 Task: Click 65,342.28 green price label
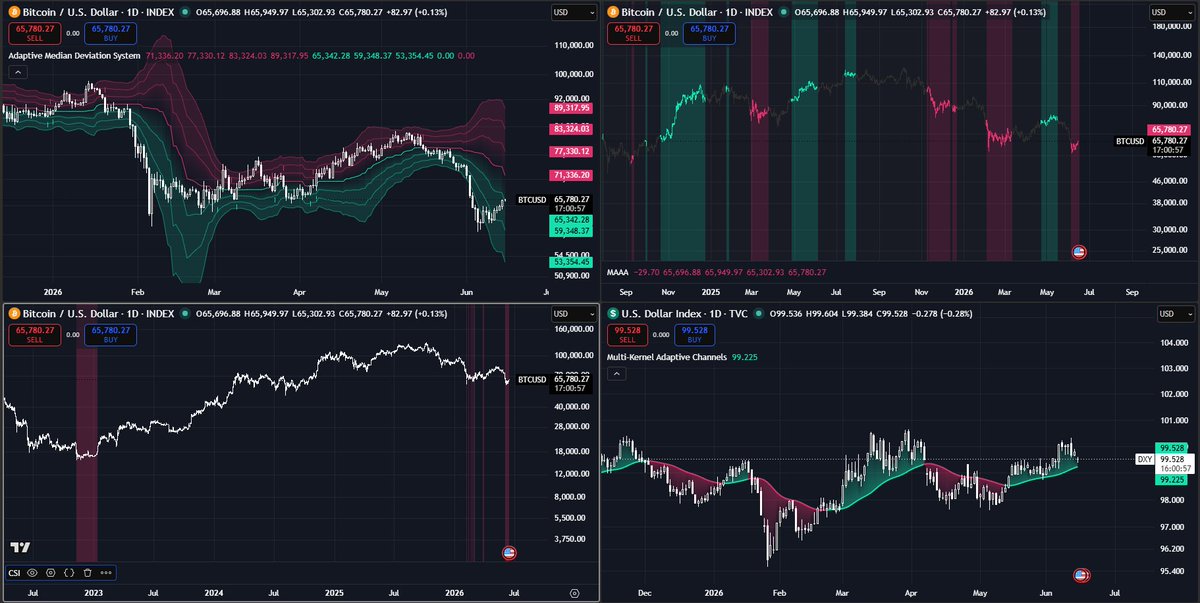(571, 219)
